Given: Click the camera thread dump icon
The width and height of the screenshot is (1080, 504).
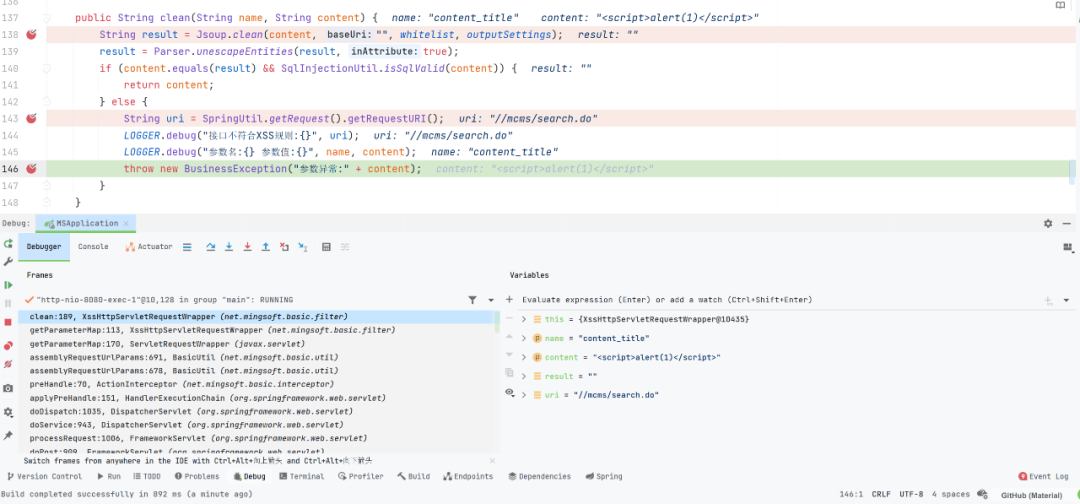Looking at the screenshot, I should click(8, 388).
